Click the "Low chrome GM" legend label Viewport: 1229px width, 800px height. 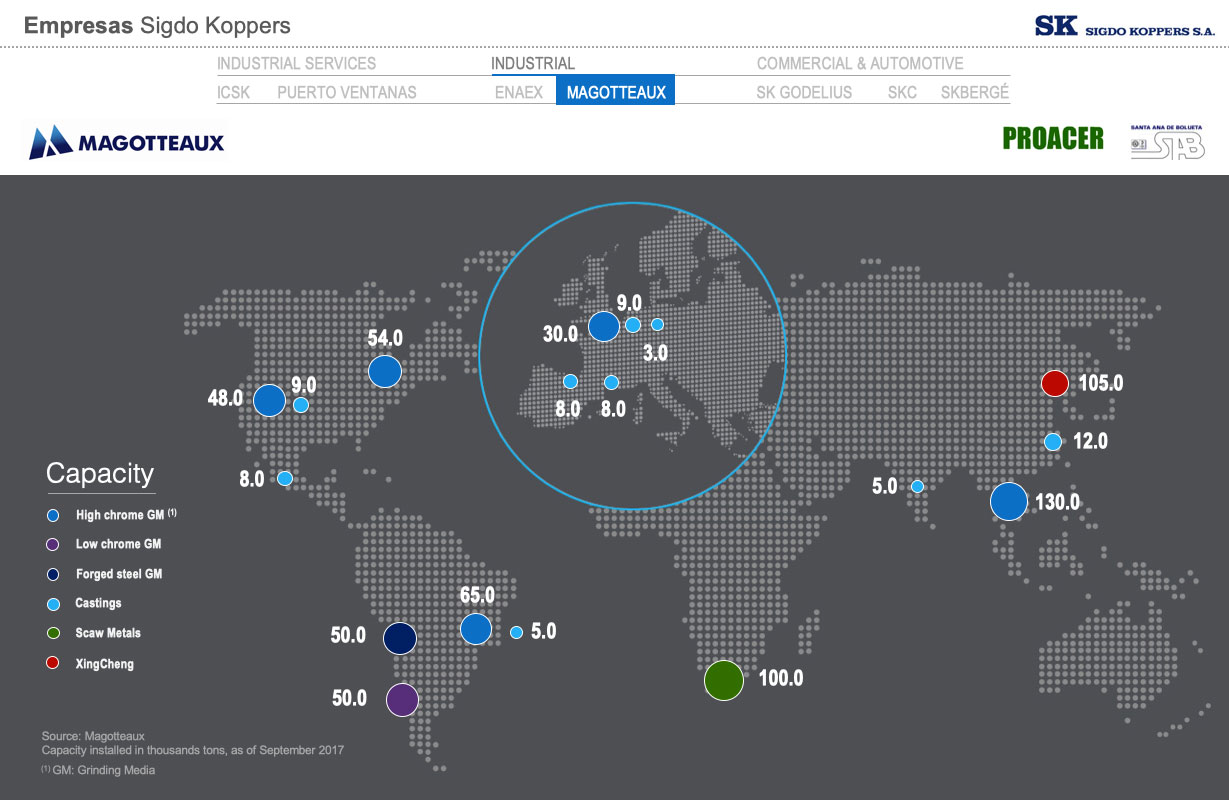pyautogui.click(x=118, y=545)
